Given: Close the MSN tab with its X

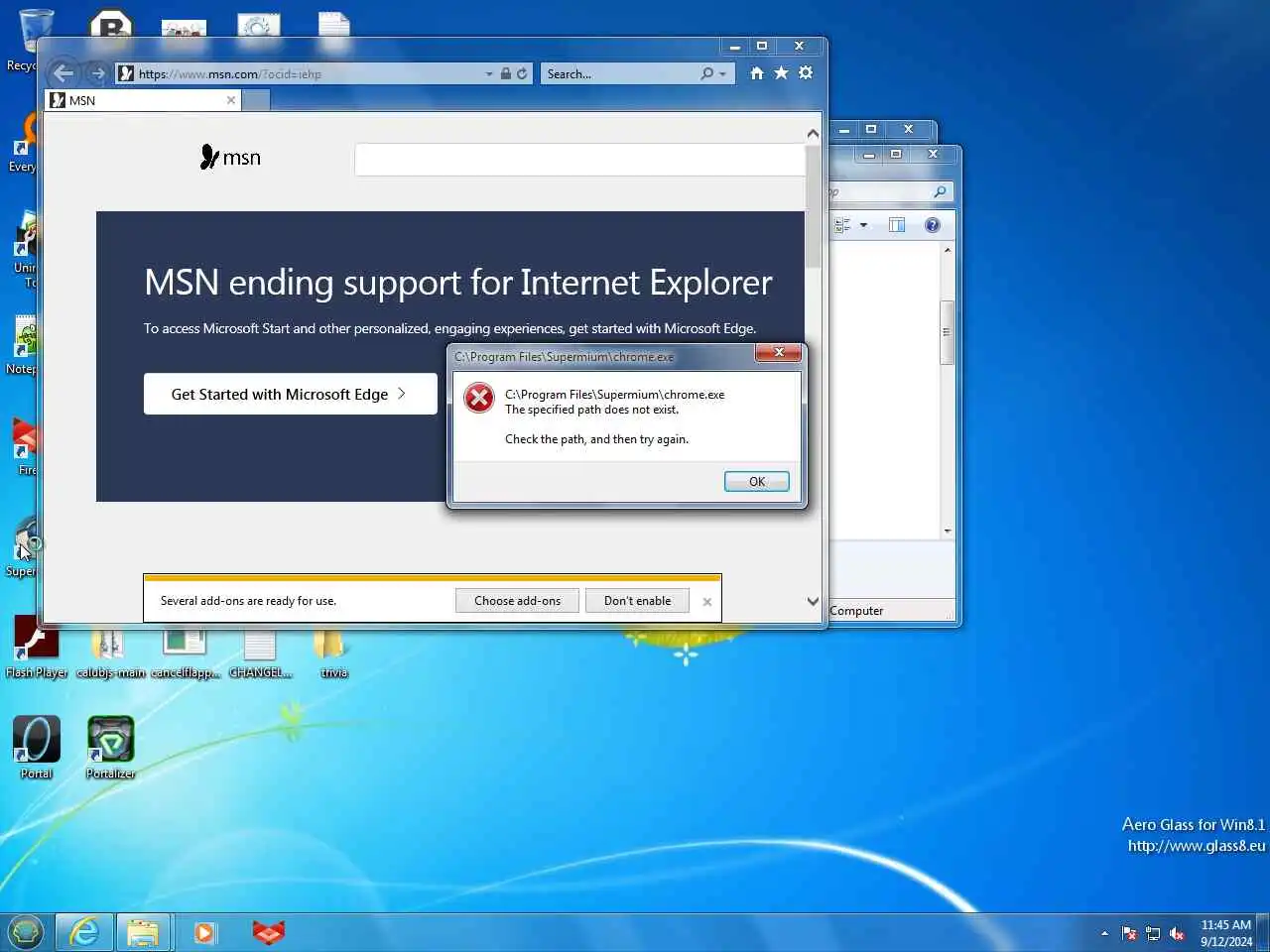Looking at the screenshot, I should coord(231,100).
